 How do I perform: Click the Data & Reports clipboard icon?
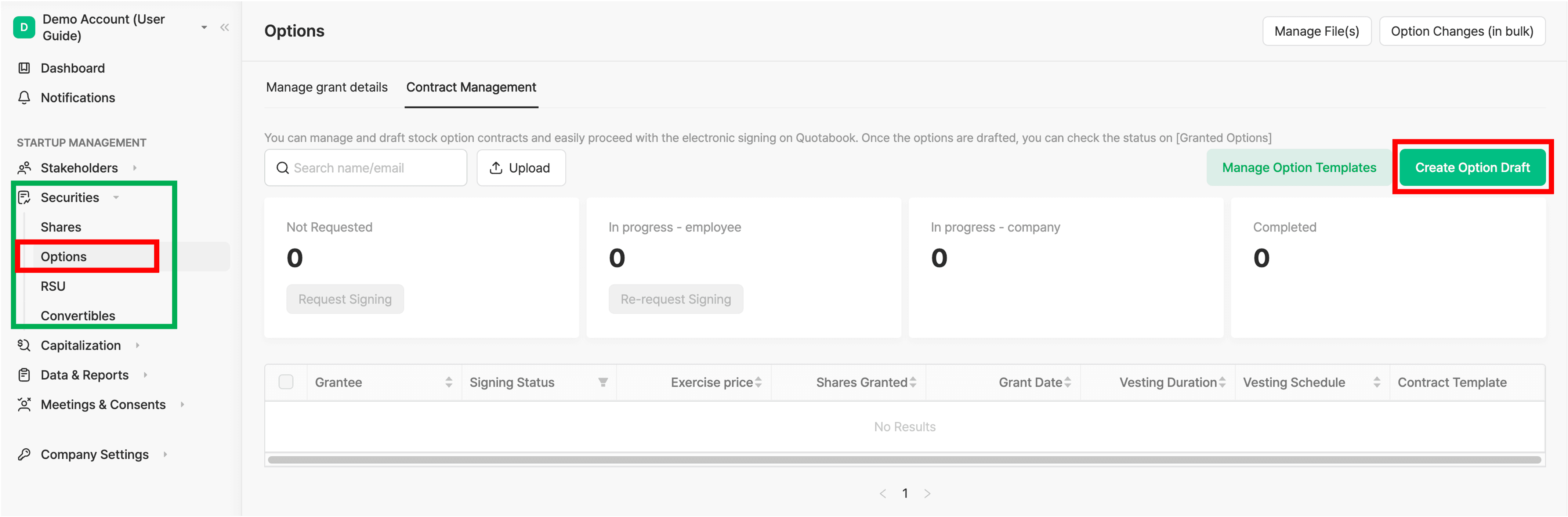[24, 374]
